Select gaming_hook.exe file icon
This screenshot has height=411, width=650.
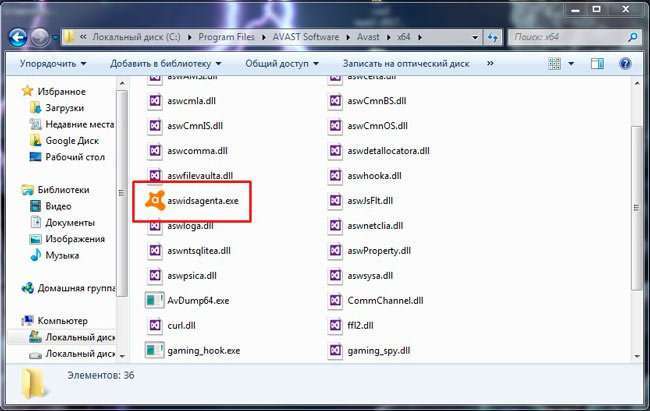pyautogui.click(x=155, y=350)
